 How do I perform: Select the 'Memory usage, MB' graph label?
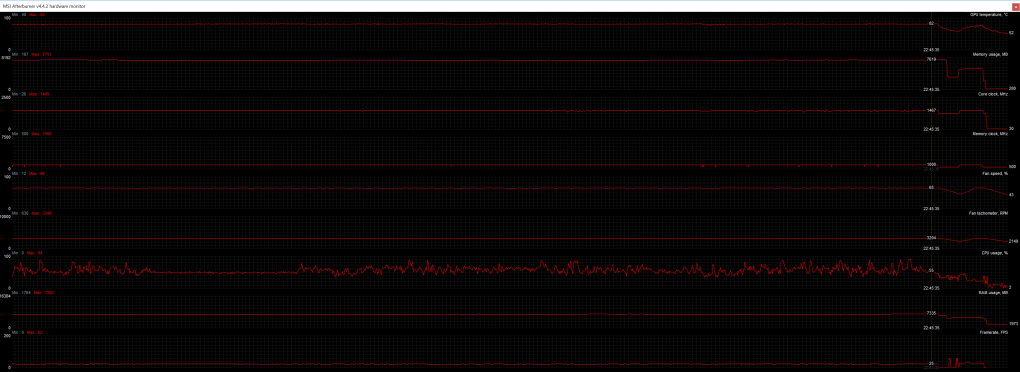[991, 54]
